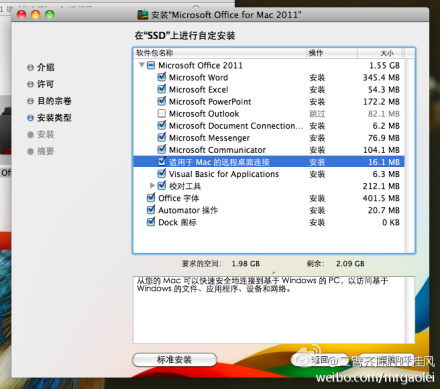The image size is (440, 389).
Task: Toggle the Microsoft Office 2011 parent checkbox
Action: click(151, 65)
